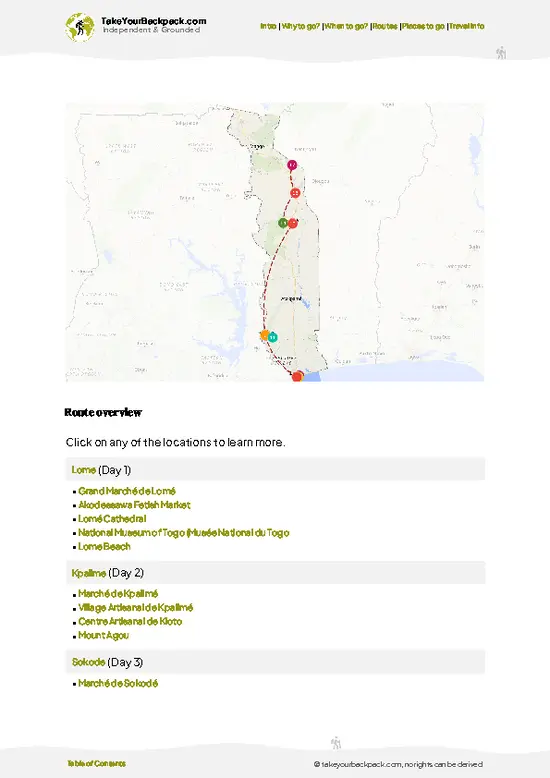Open Akodessawa Fetish Market link
Screen dimensions: 550x778
[134, 505]
